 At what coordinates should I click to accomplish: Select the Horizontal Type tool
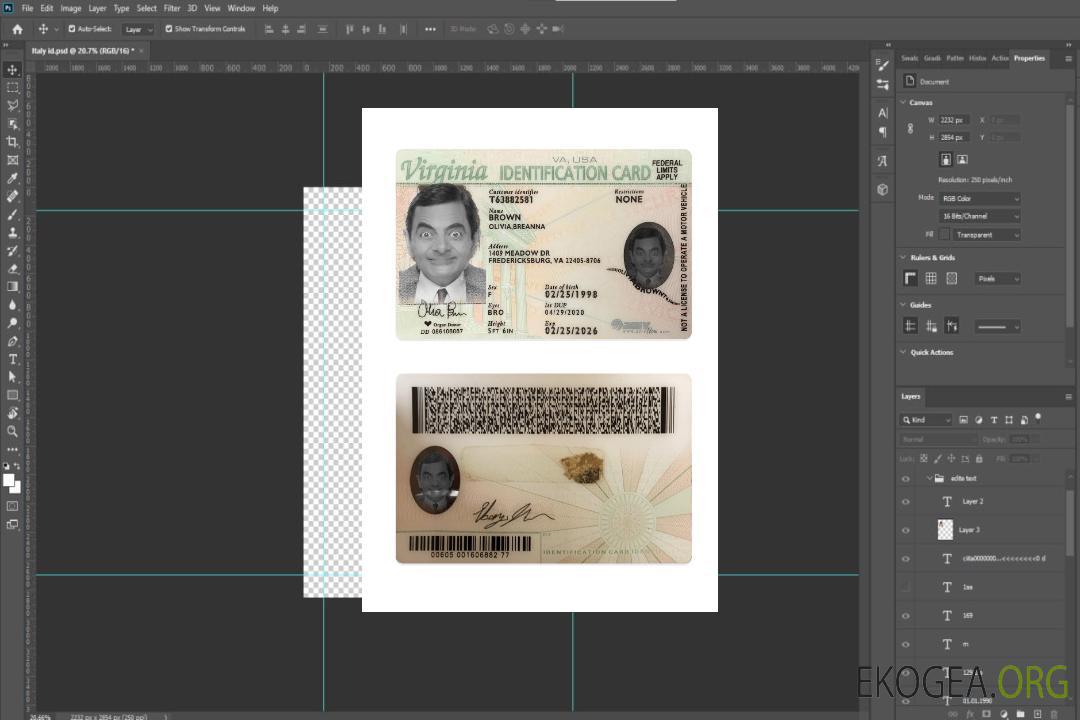13,359
